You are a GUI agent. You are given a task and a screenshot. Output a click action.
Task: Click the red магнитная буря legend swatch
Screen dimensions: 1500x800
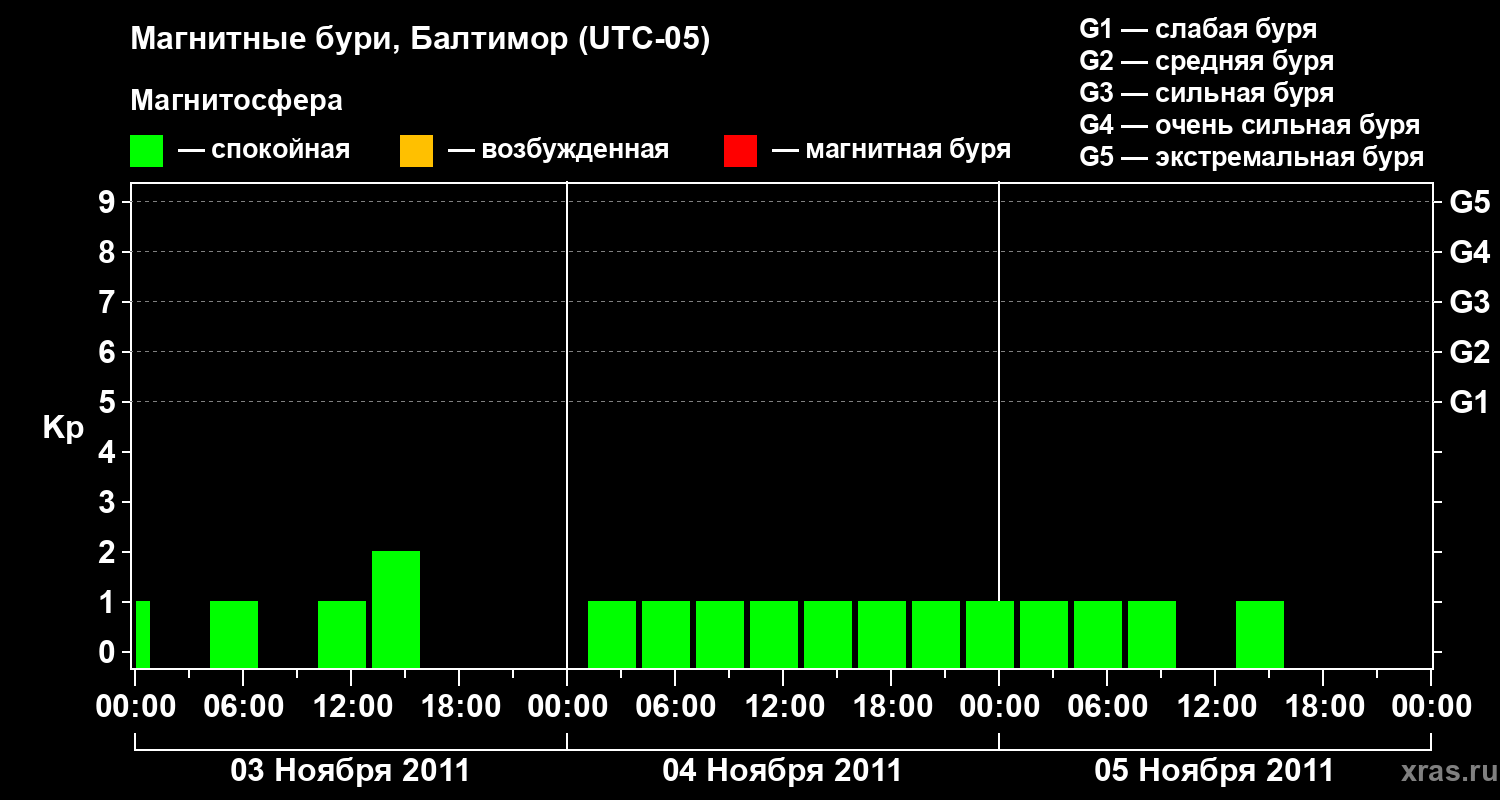click(740, 151)
